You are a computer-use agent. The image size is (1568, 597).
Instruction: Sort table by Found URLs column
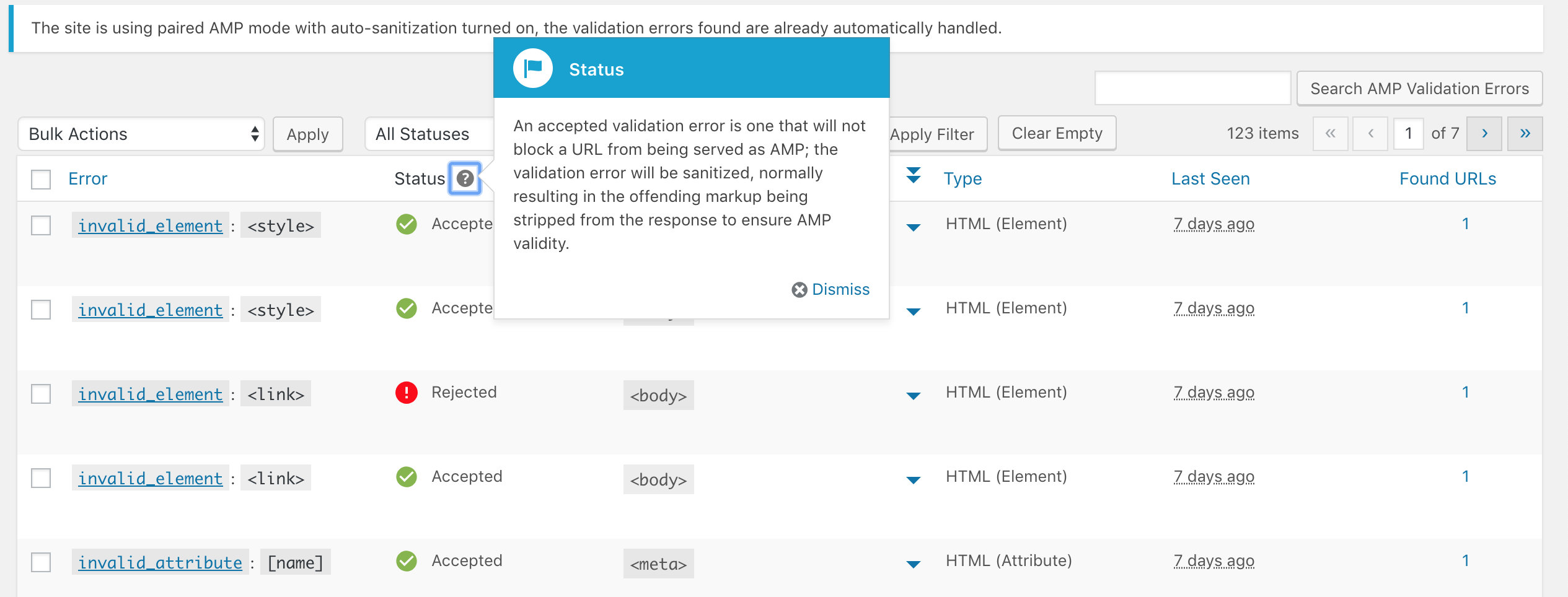(x=1448, y=179)
